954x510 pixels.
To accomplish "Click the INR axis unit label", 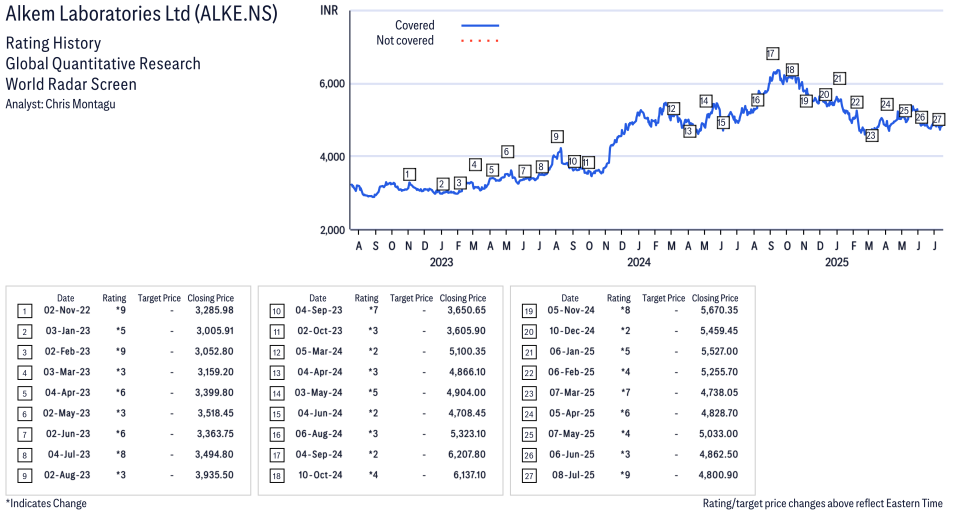I will 329,10.
